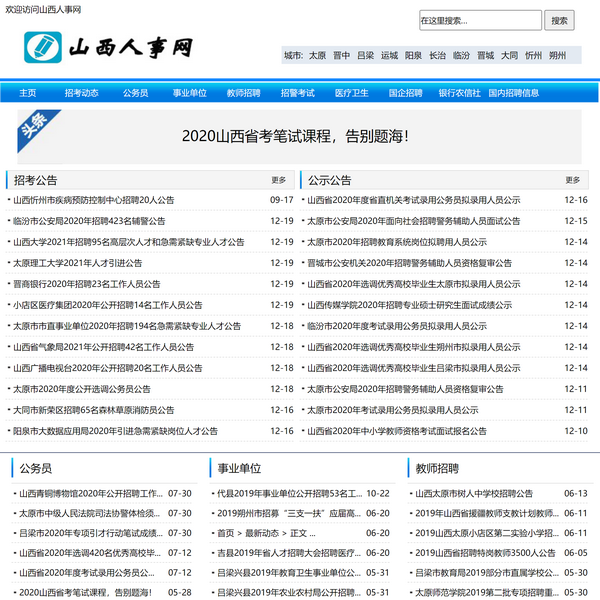Open the 主页 navigation tab
Screen dimensions: 600x600
point(27,93)
